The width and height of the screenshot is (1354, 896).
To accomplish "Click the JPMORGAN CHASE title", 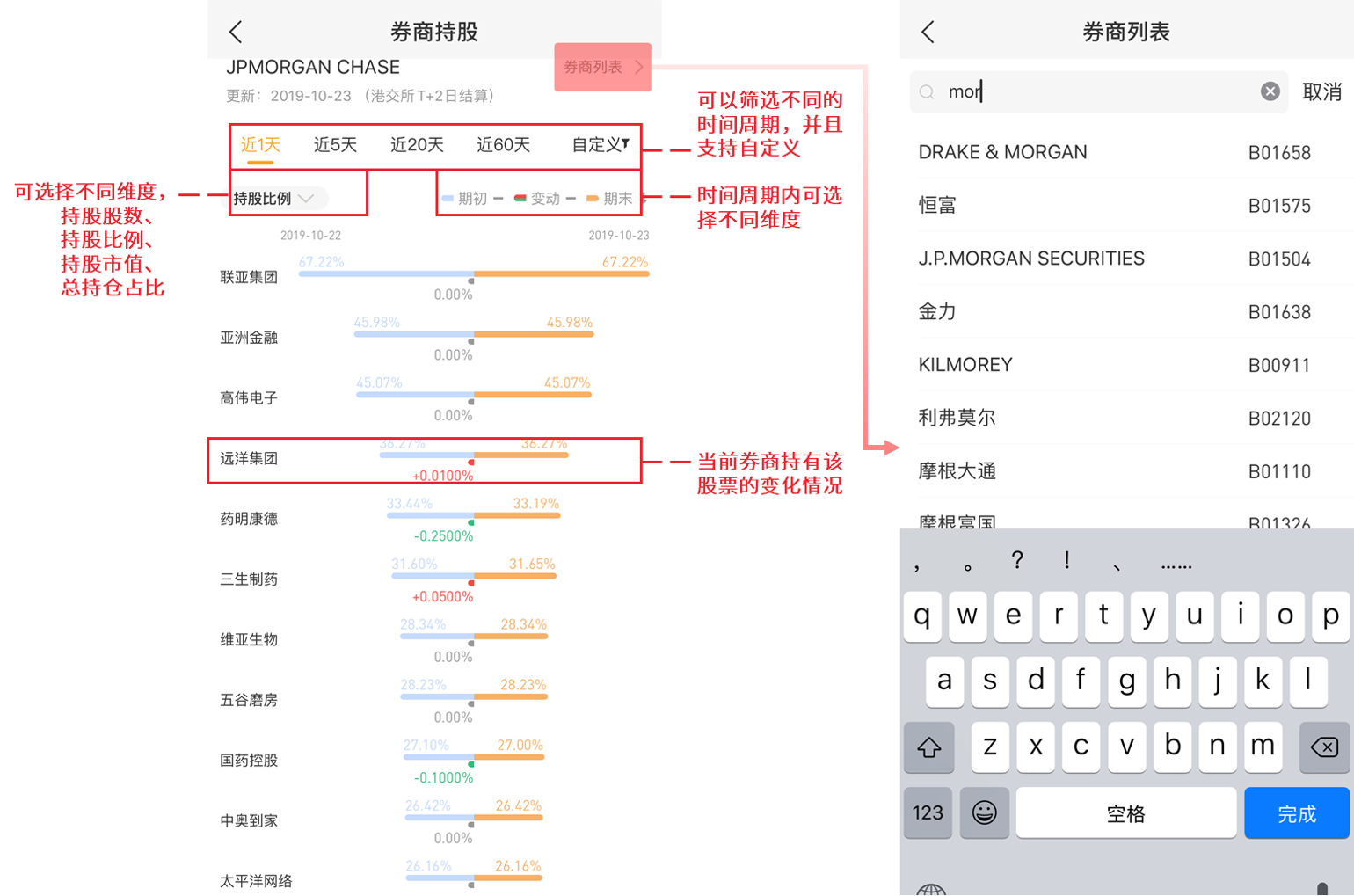I will [313, 68].
